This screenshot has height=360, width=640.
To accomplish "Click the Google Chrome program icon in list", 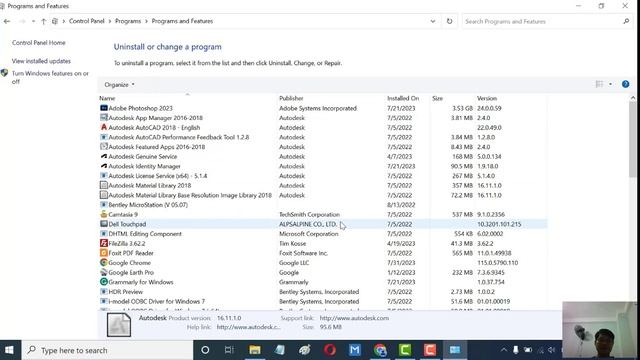I will 104,263.
